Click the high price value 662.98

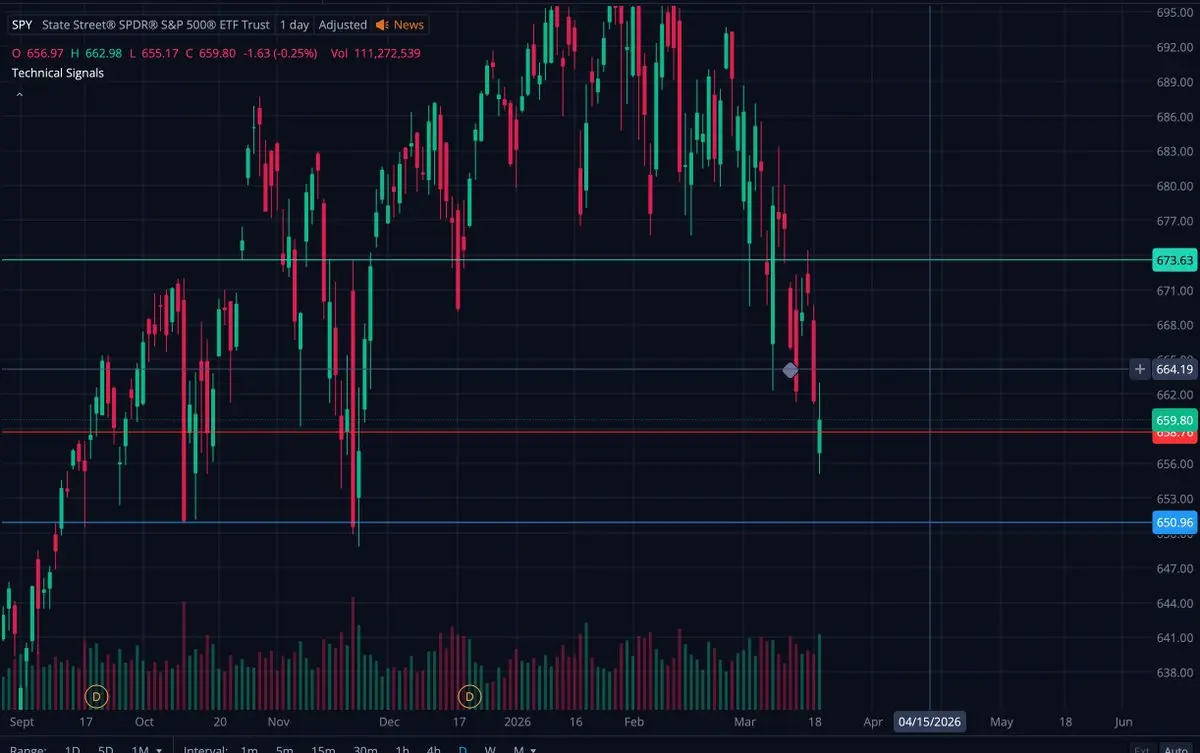pyautogui.click(x=103, y=53)
